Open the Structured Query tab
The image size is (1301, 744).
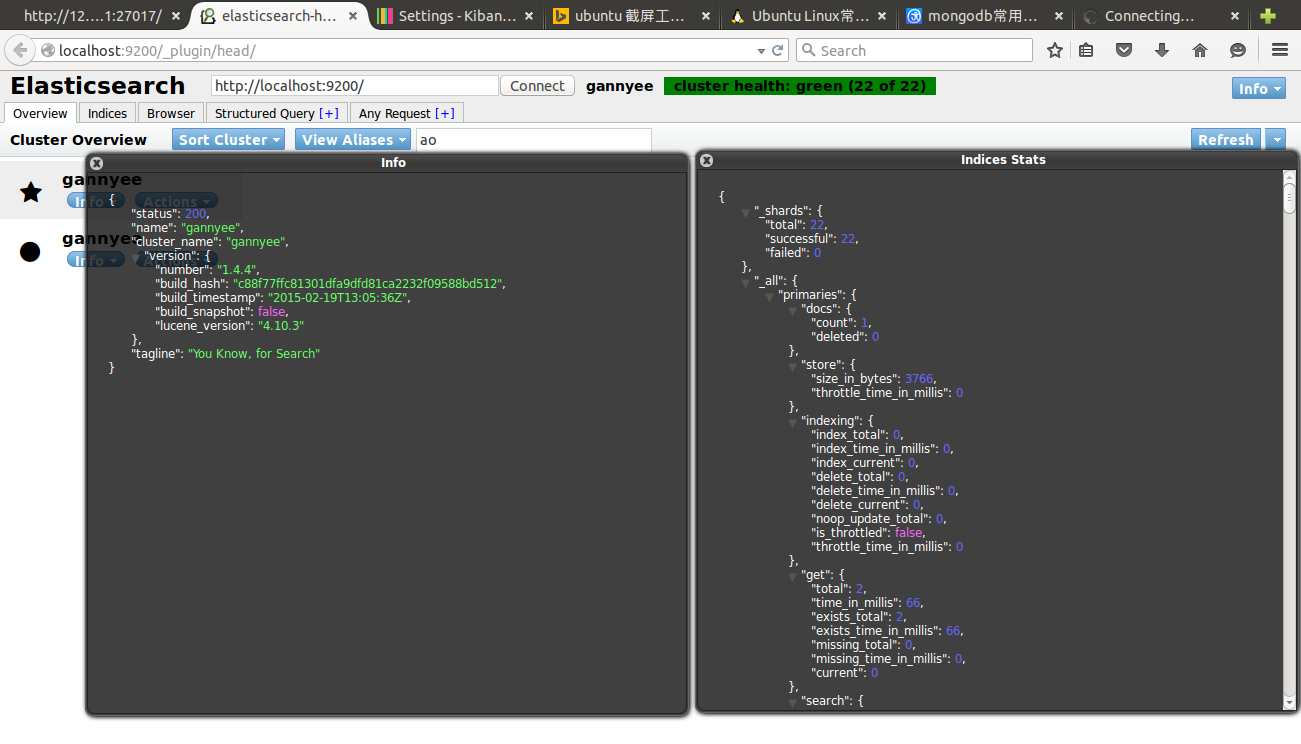click(x=276, y=113)
